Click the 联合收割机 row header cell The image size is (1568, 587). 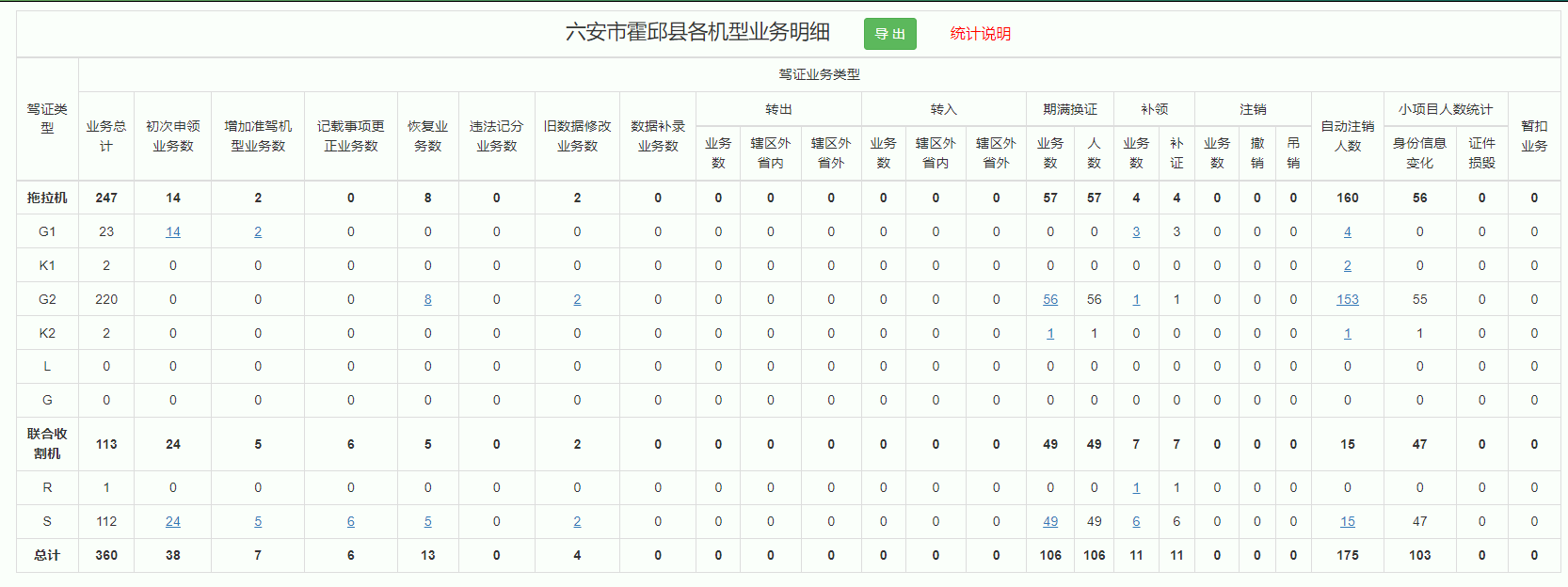[47, 444]
